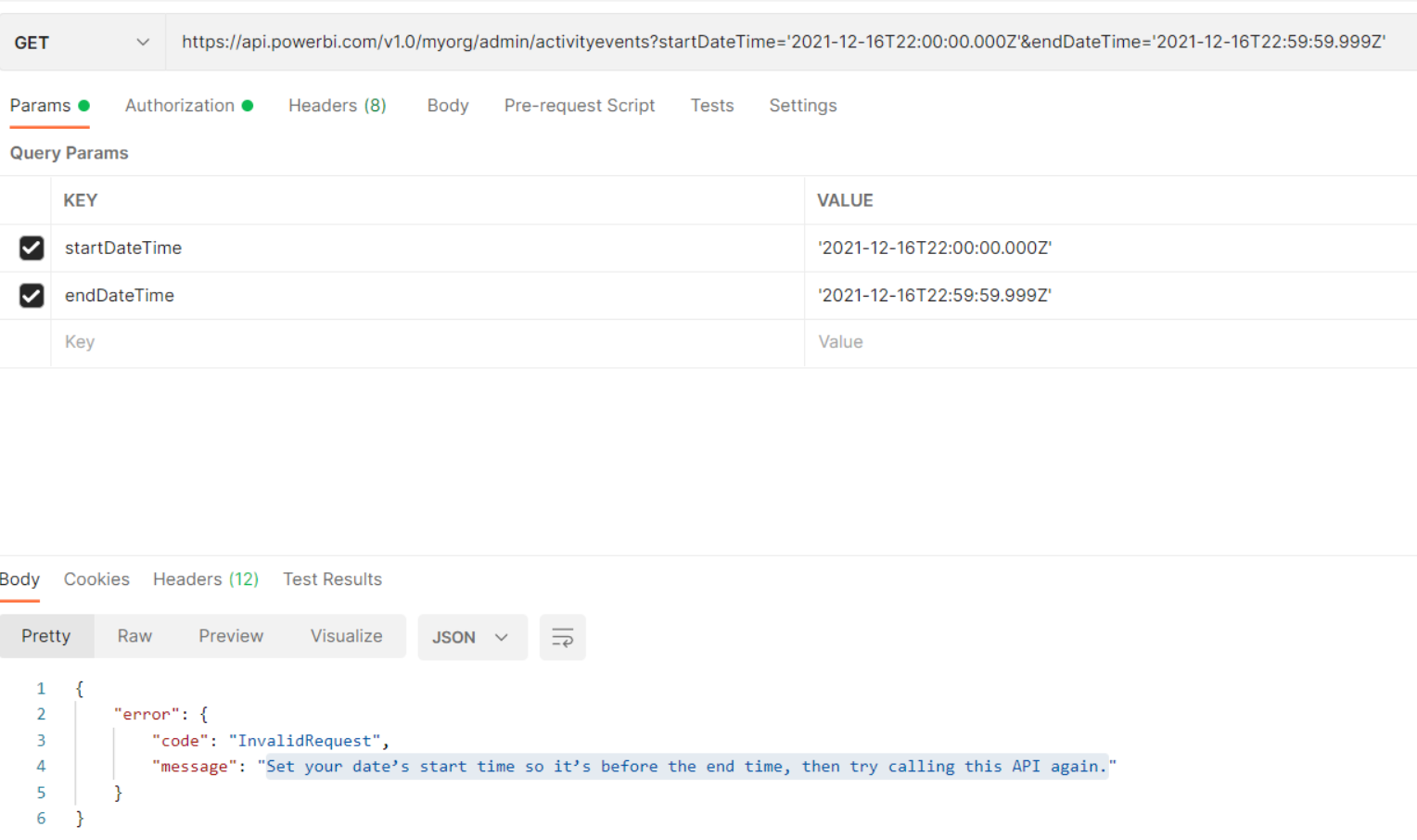Select the response Body tab

click(x=19, y=579)
